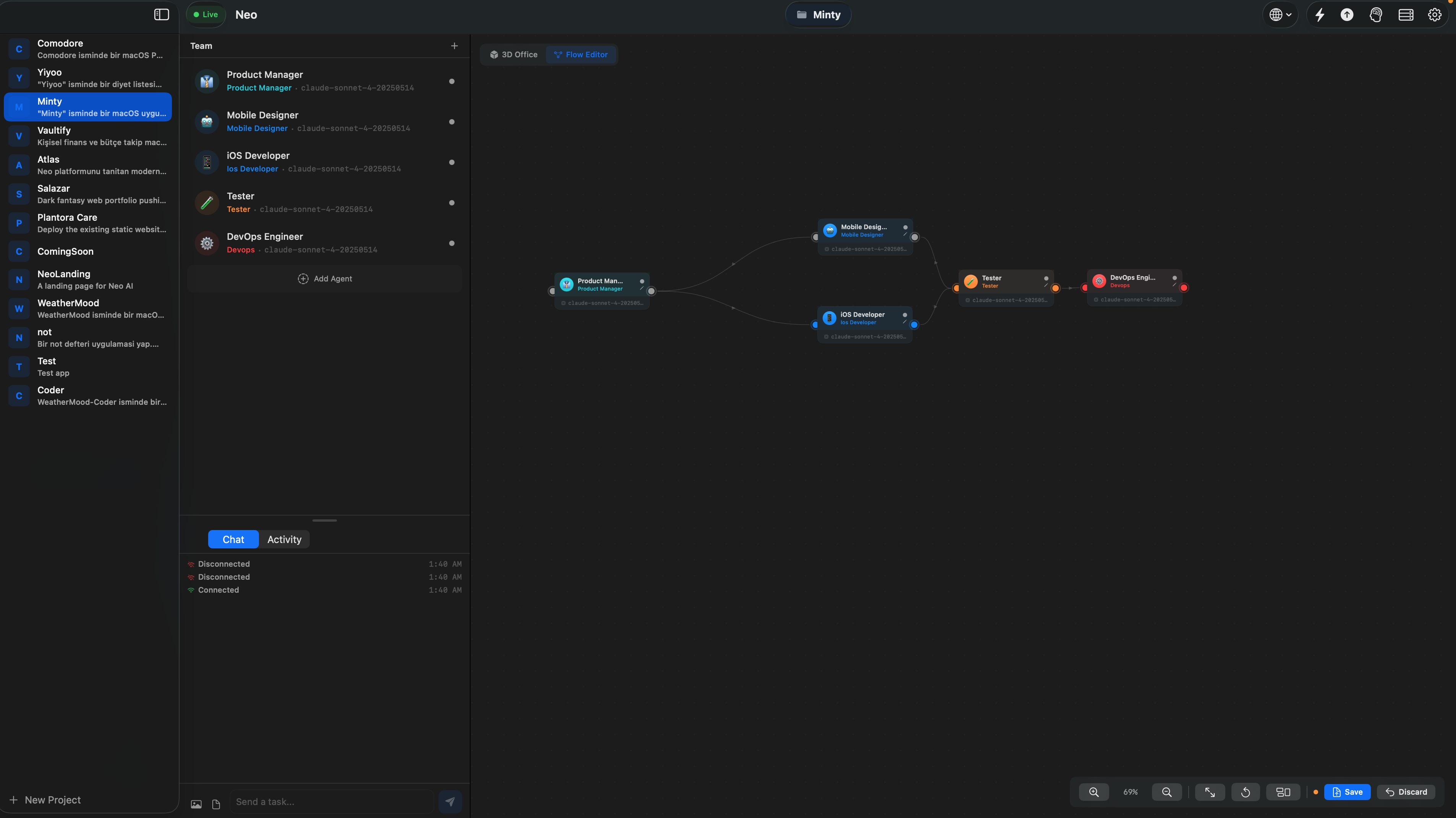This screenshot has height=818, width=1456.
Task: Switch to the Flow Editor view
Action: pos(581,55)
